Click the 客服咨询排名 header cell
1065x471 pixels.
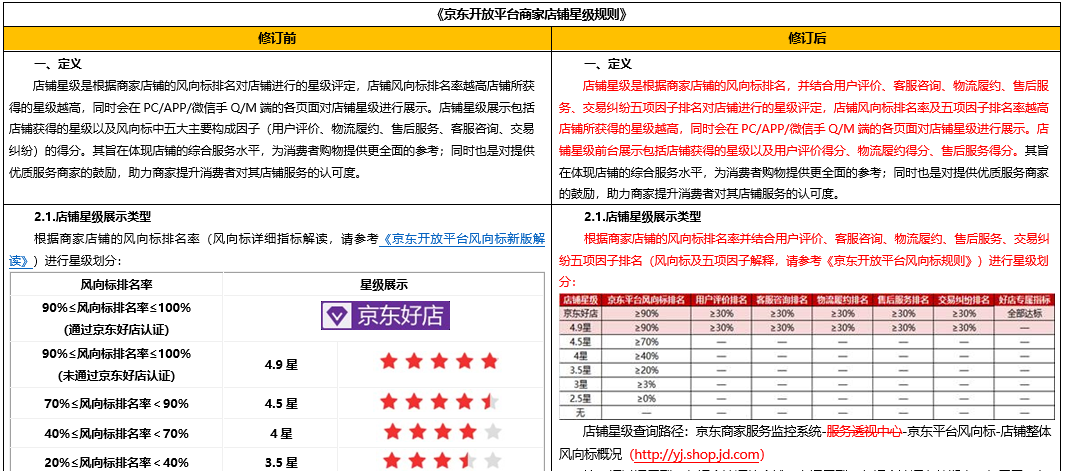coord(781,300)
